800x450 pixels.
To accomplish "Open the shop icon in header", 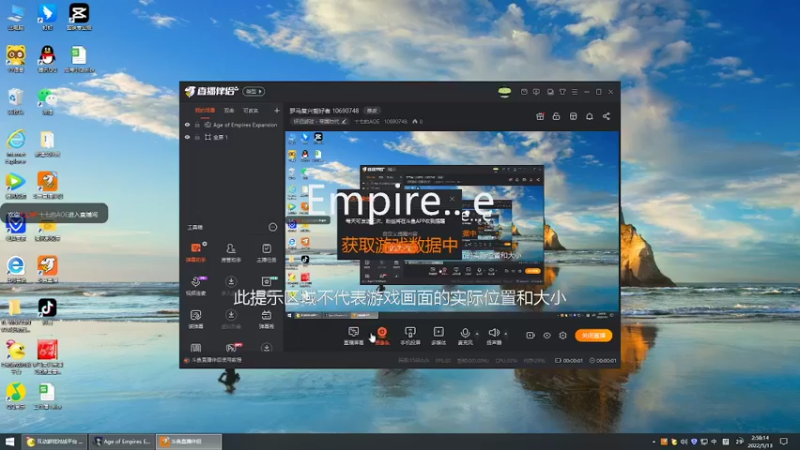I will [x=573, y=116].
